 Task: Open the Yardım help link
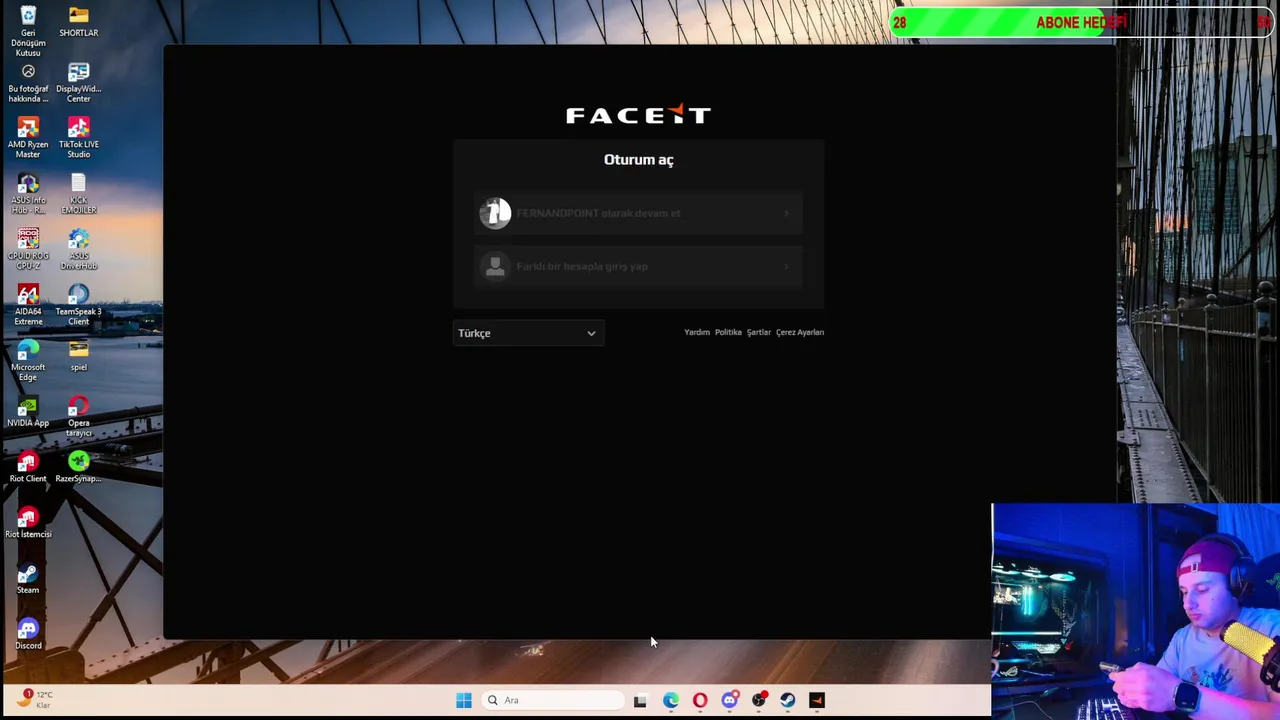(x=696, y=332)
